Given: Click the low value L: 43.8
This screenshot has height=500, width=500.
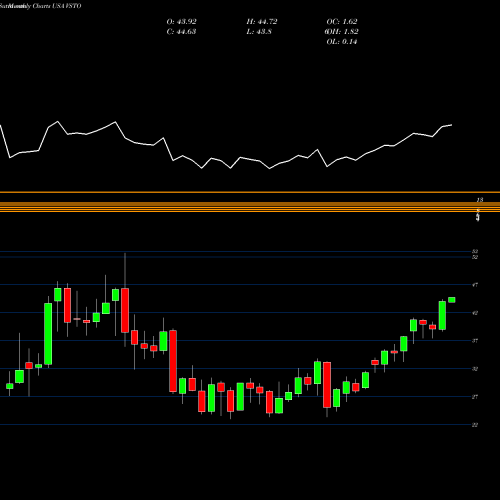Looking at the screenshot, I should [259, 32].
